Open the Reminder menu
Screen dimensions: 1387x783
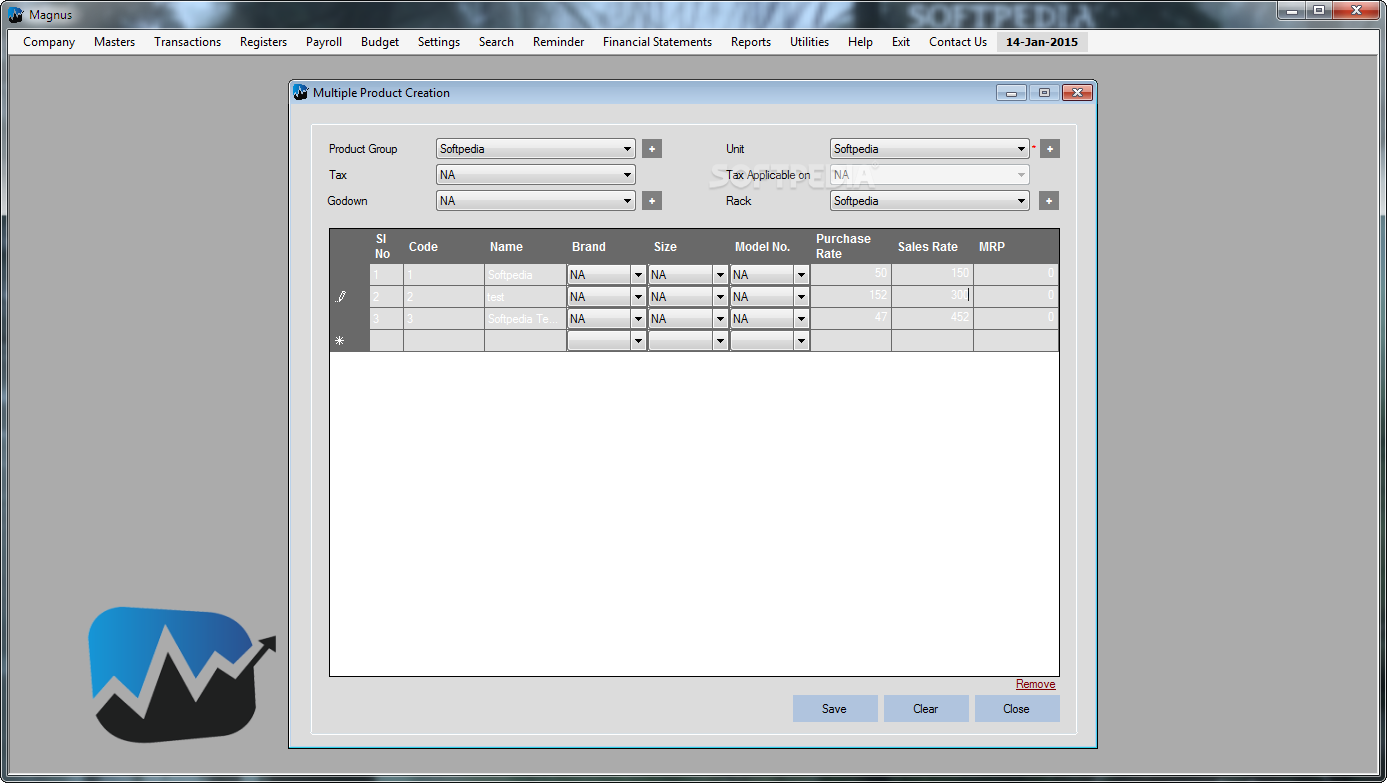[559, 42]
